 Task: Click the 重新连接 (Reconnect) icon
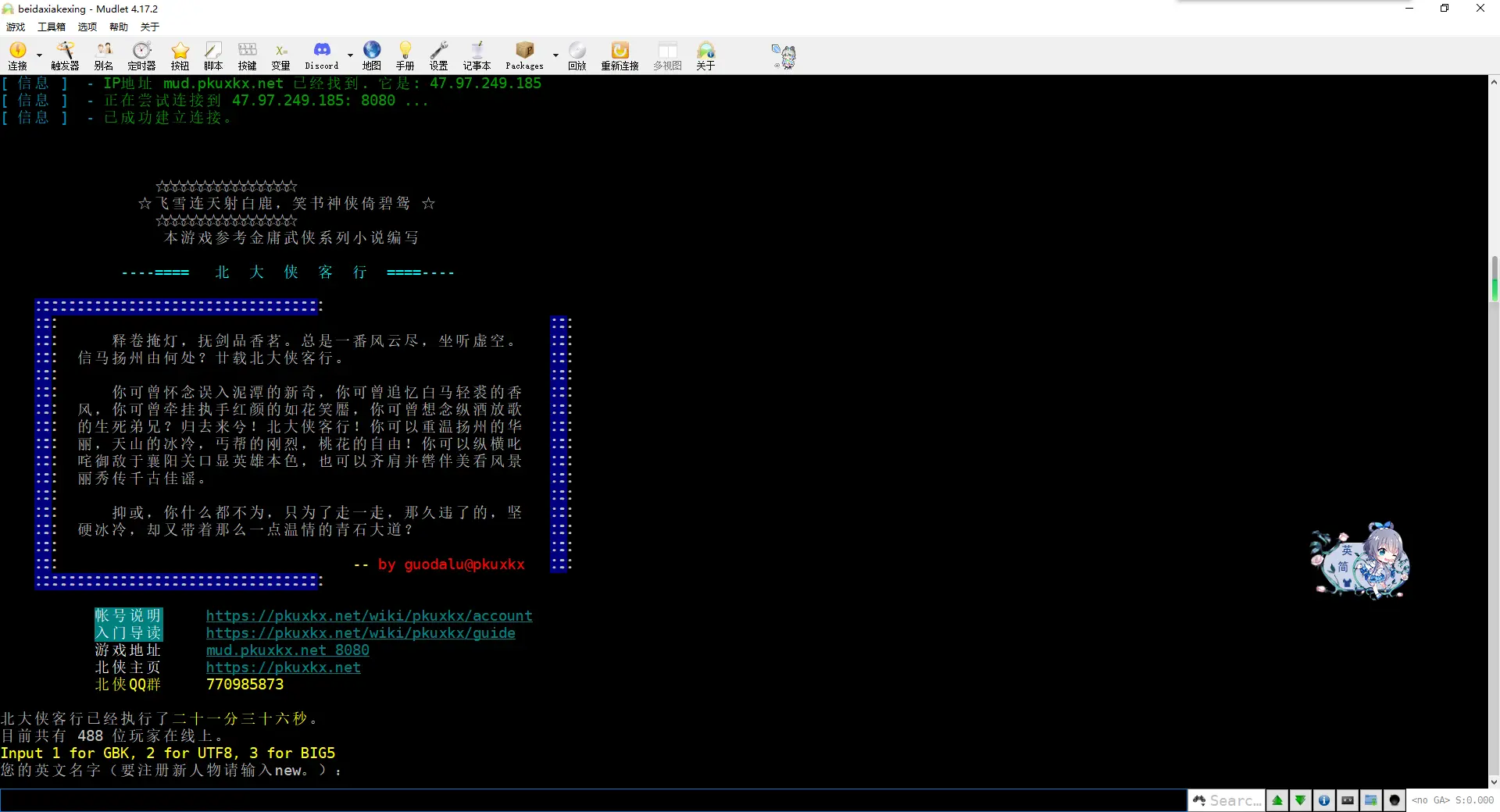tap(620, 56)
